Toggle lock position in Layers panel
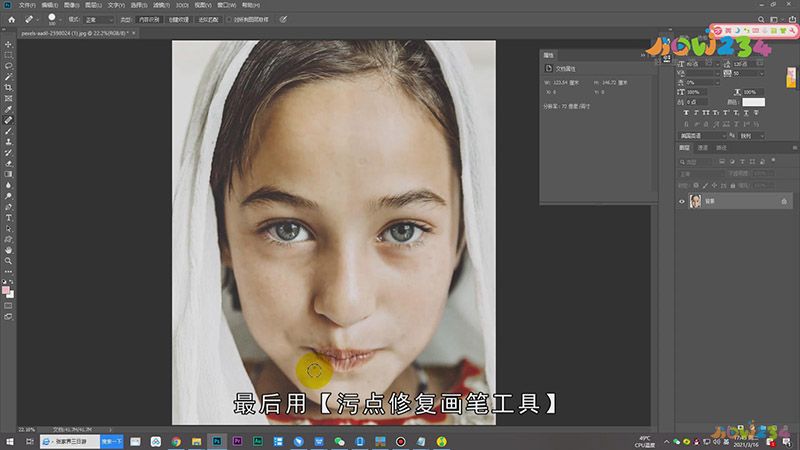Image resolution: width=800 pixels, height=450 pixels. coord(714,186)
